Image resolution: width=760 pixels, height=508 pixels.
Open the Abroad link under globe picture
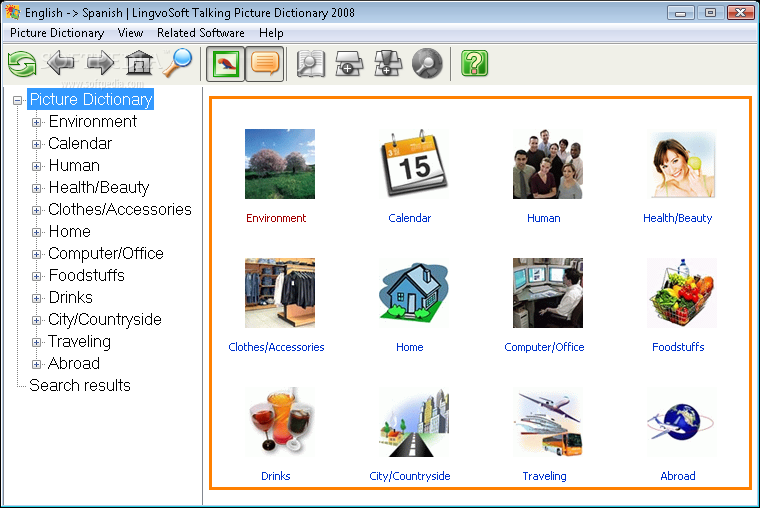pyautogui.click(x=678, y=476)
